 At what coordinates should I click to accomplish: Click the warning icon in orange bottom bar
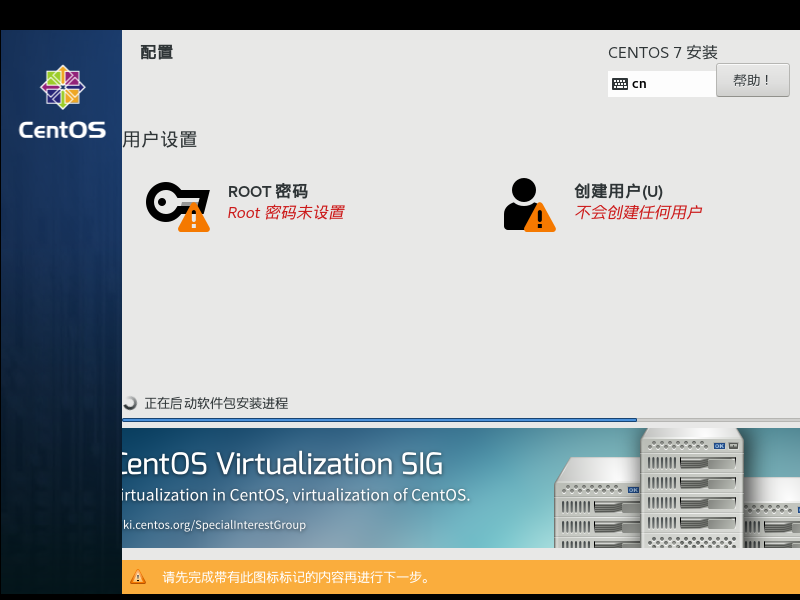coord(138,577)
